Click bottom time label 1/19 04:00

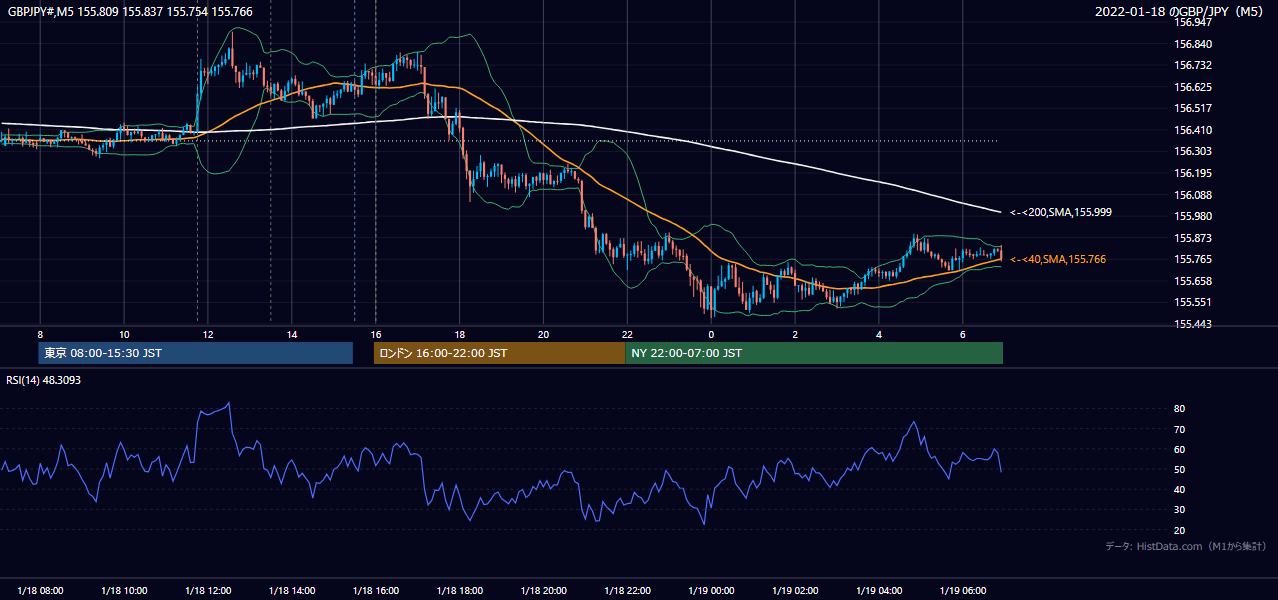[879, 590]
